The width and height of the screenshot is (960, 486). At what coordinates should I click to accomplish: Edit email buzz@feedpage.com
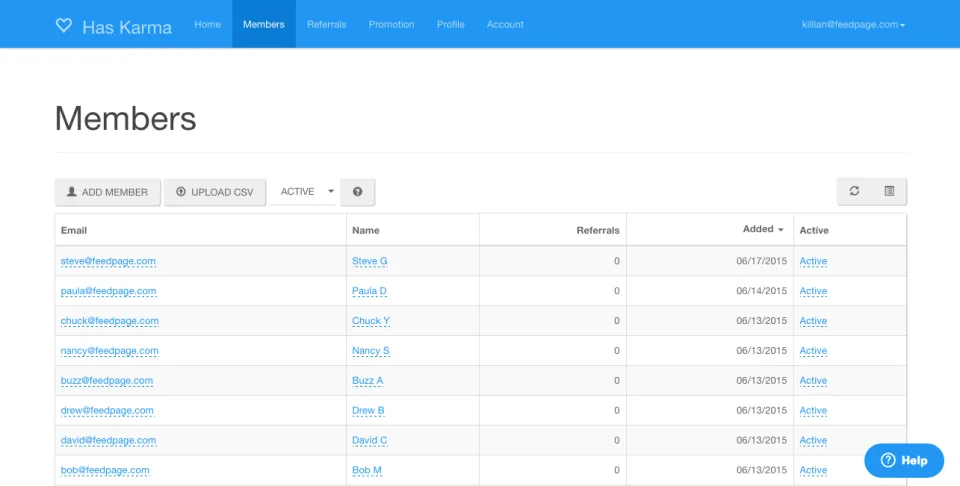[107, 380]
